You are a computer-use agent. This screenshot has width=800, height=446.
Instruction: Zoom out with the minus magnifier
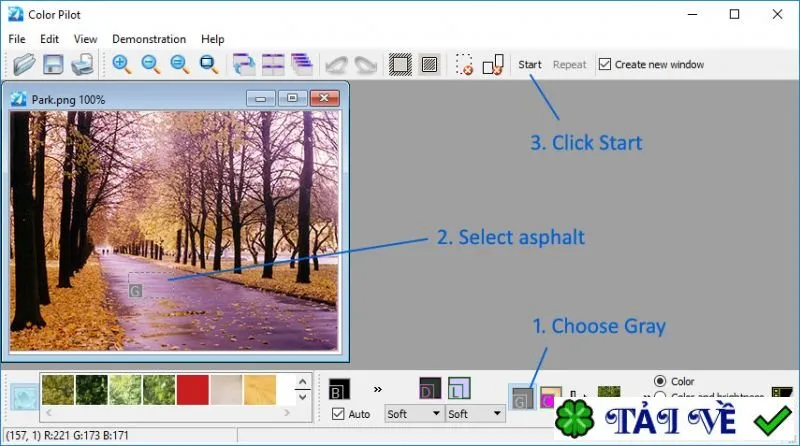(151, 64)
